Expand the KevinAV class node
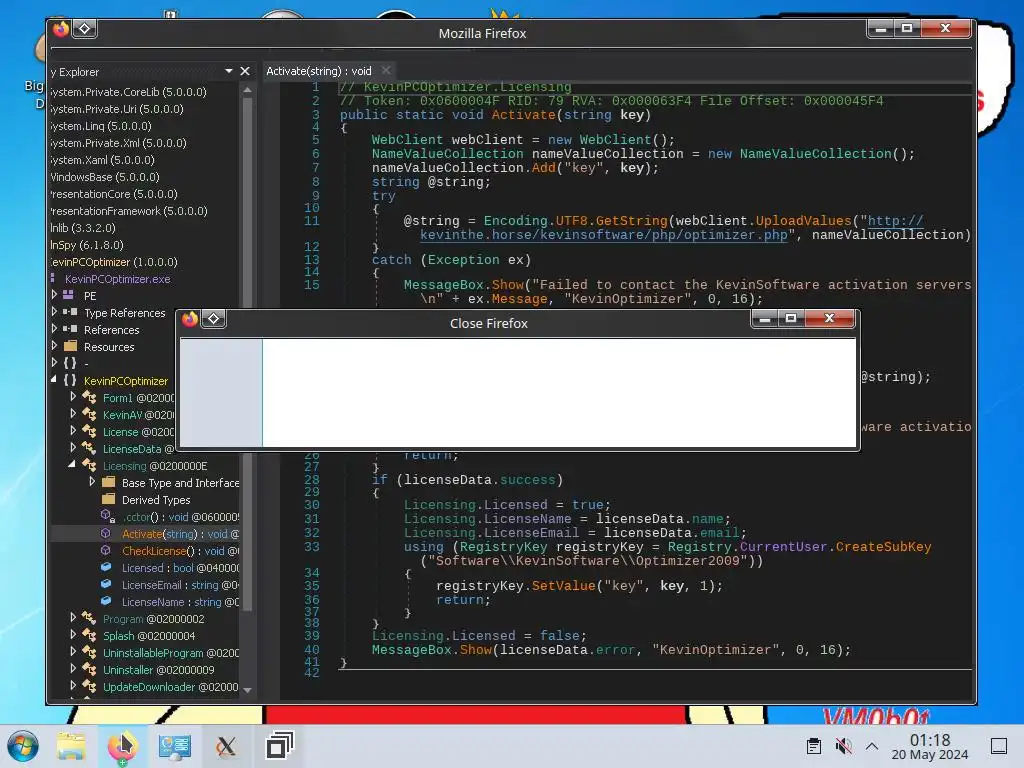 tap(73, 414)
